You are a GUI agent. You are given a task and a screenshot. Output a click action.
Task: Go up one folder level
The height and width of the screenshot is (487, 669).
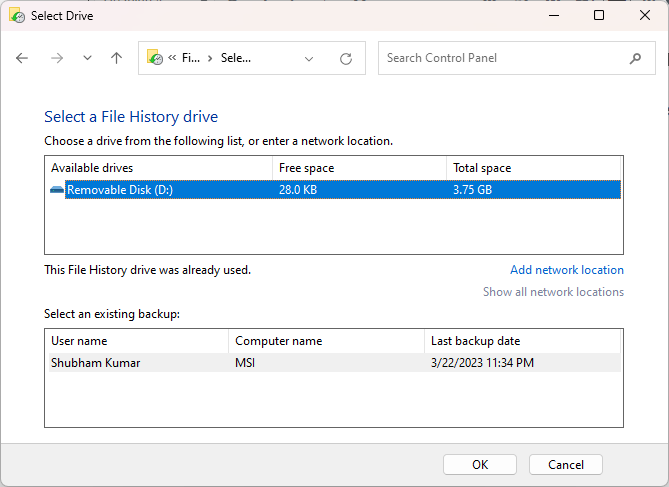click(x=116, y=58)
